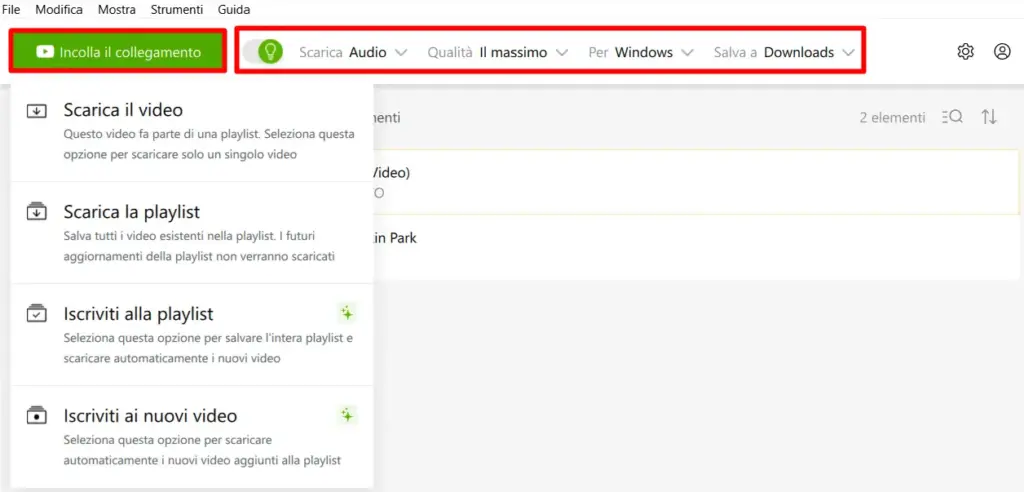Image resolution: width=1024 pixels, height=492 pixels.
Task: Expand the Per Windows dropdown
Action: click(641, 52)
